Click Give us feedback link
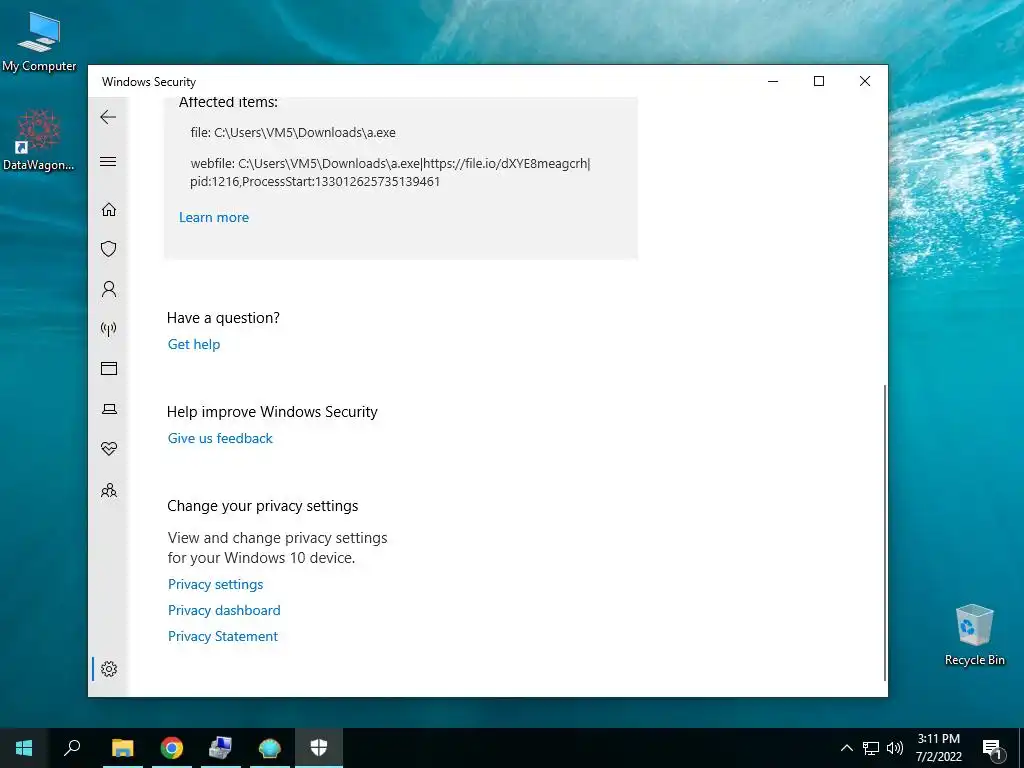The height and width of the screenshot is (768, 1024). coord(220,438)
